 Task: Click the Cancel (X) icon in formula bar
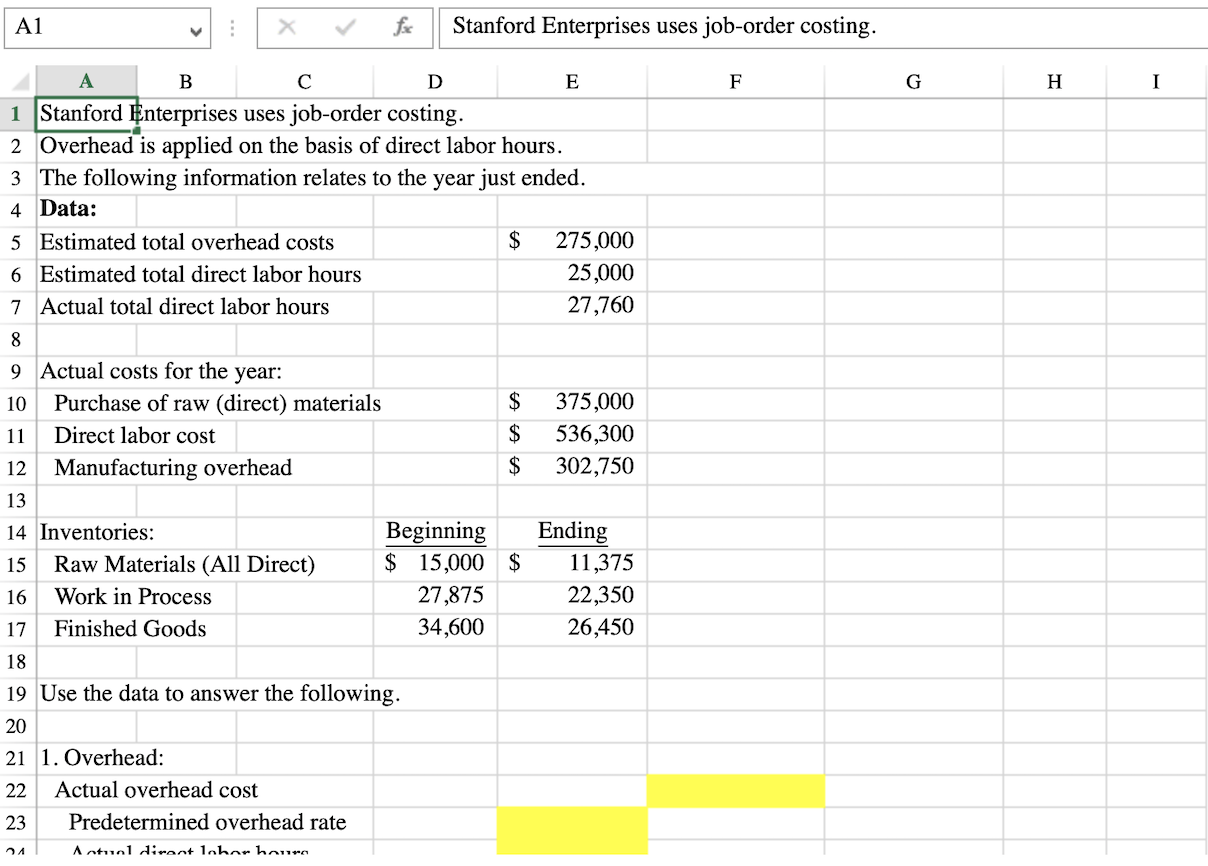click(x=287, y=27)
